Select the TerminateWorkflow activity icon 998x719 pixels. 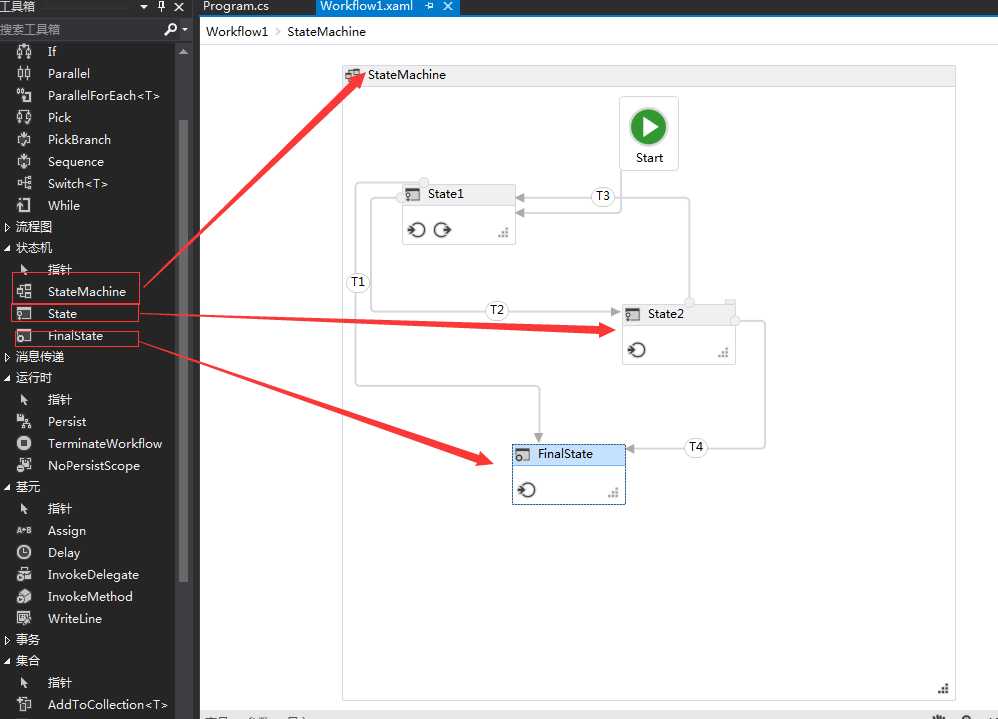click(x=24, y=443)
